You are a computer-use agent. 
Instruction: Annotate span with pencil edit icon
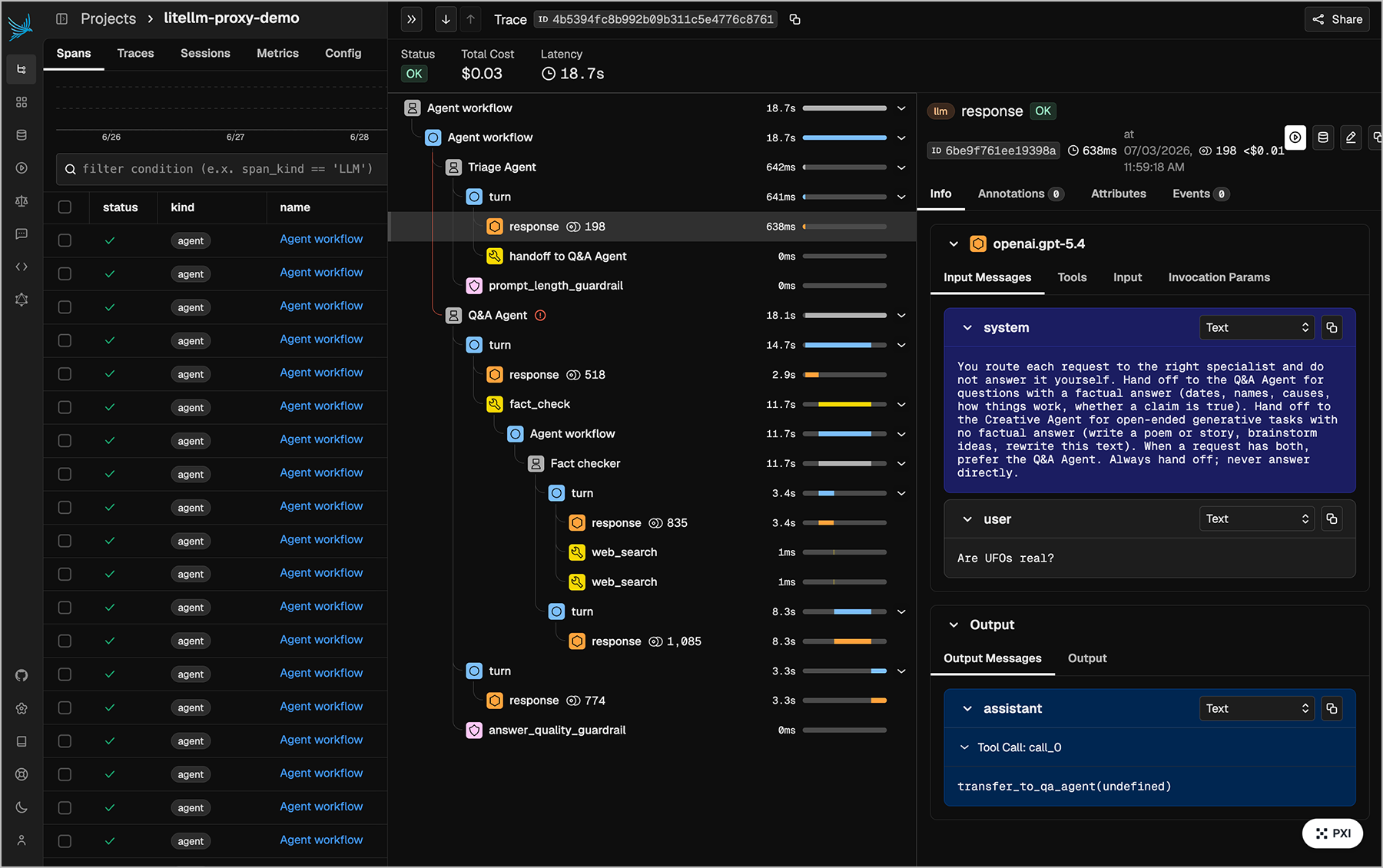tap(1351, 137)
